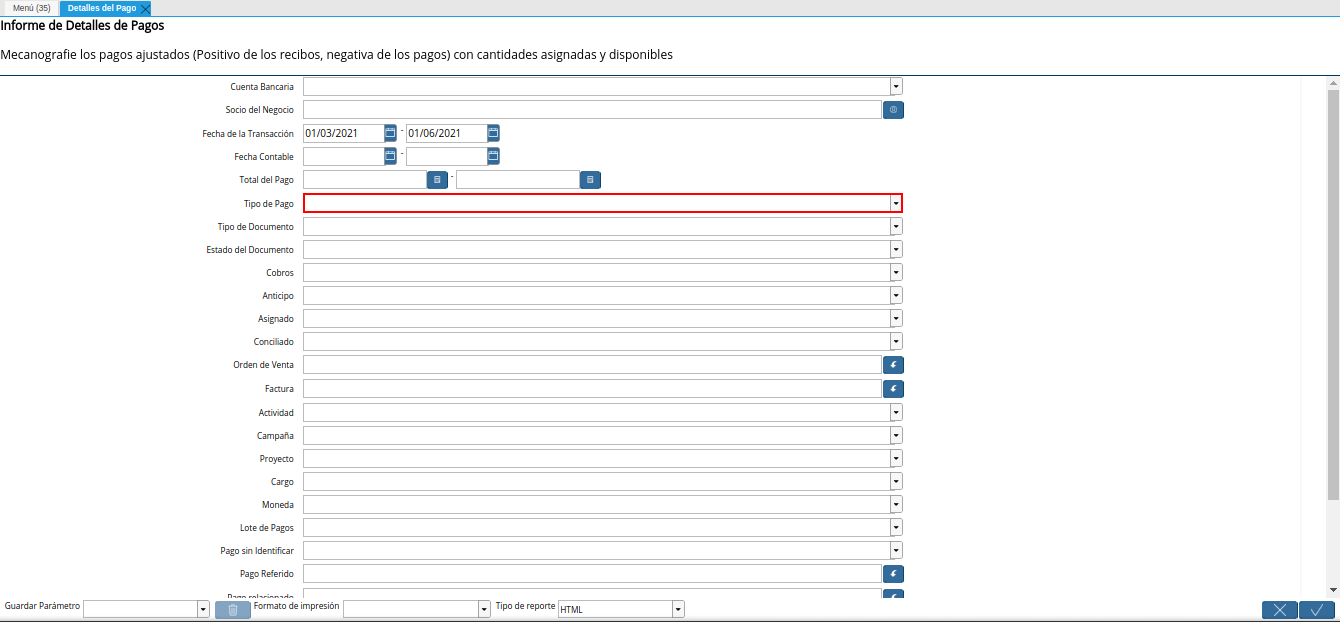Expand the Proyecto dropdown
The image size is (1340, 622).
pos(896,459)
